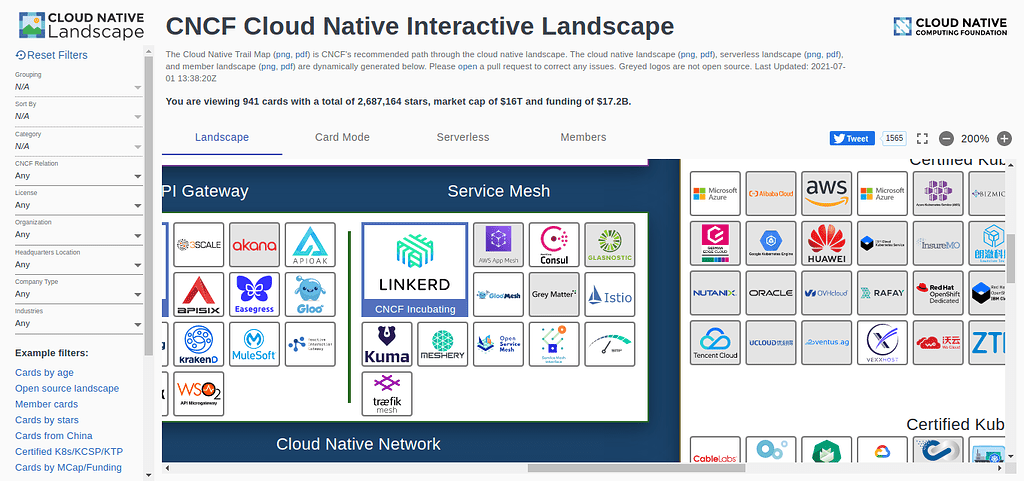This screenshot has width=1024, height=481.
Task: Select the Google Kubernetes Engine card
Action: (771, 243)
